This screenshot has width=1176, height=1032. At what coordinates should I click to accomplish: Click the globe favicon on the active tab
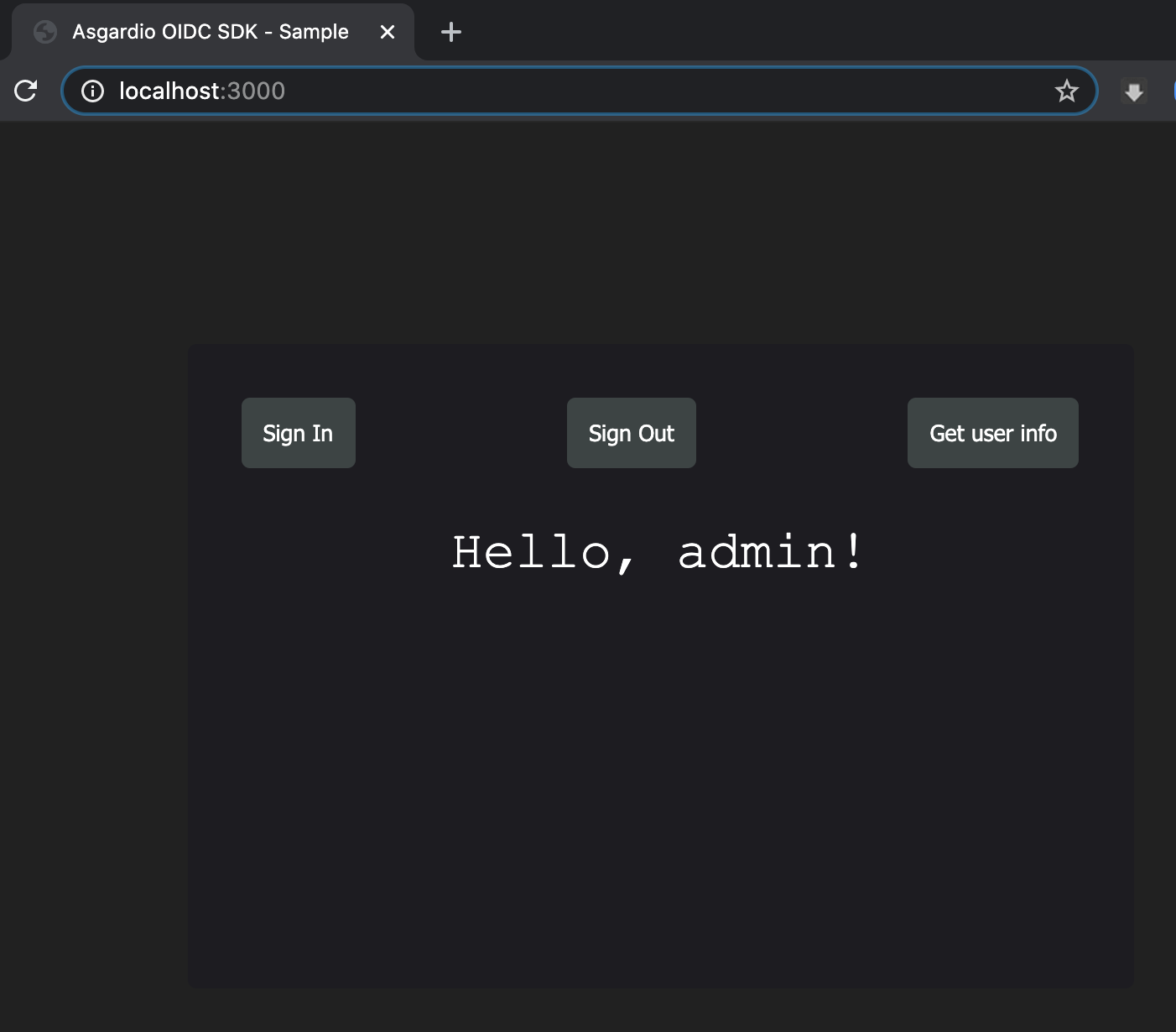(44, 31)
